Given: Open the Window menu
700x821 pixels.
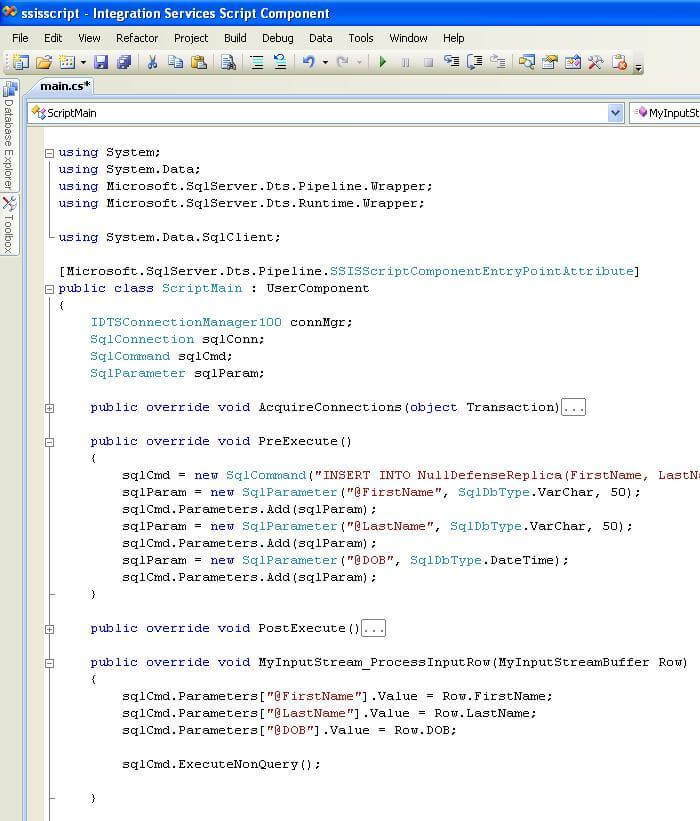Looking at the screenshot, I should [408, 38].
